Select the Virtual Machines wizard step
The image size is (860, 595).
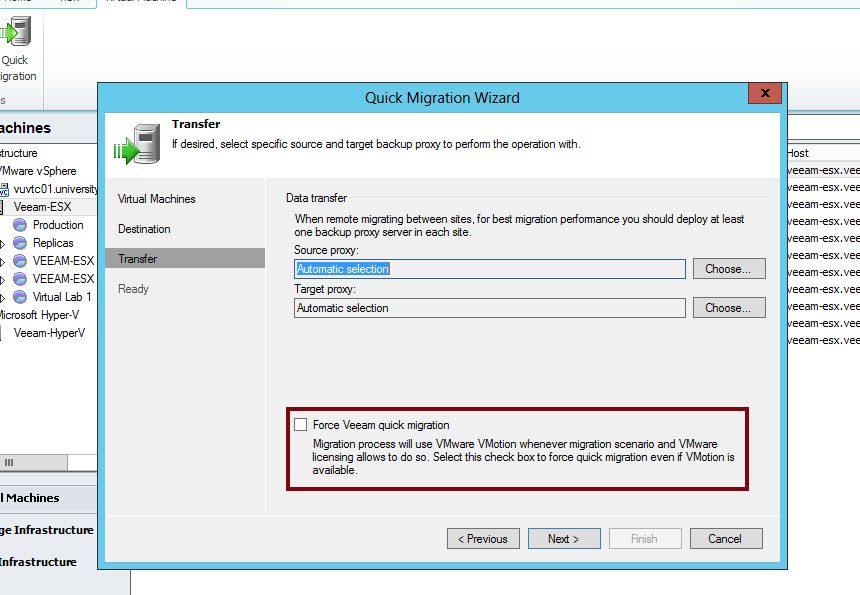[157, 199]
